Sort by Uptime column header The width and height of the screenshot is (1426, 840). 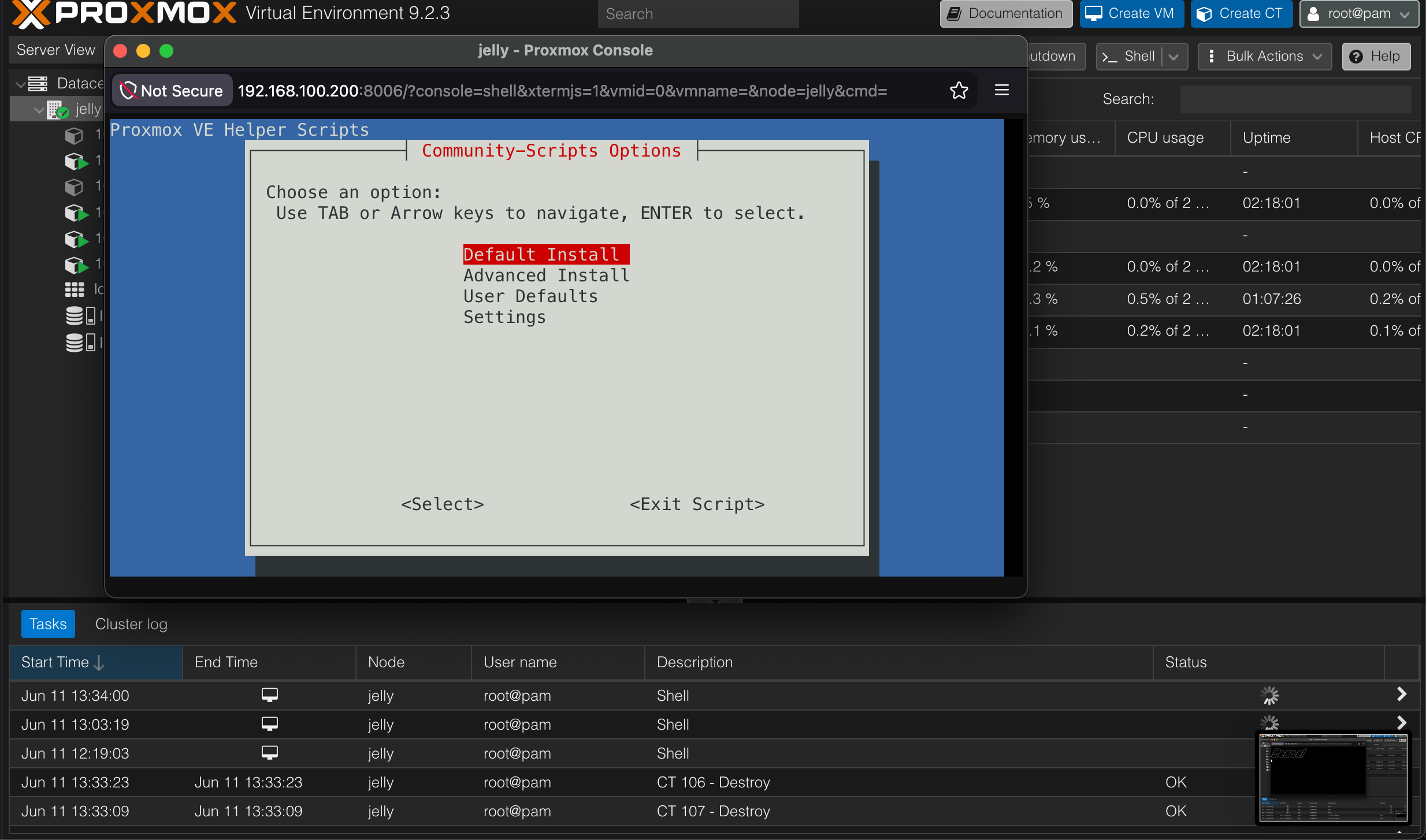click(x=1294, y=137)
